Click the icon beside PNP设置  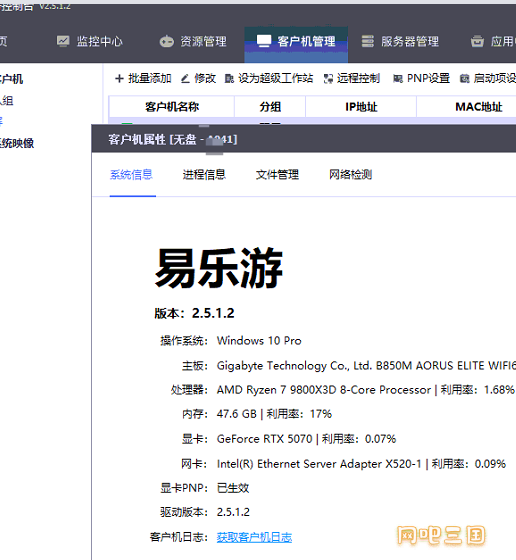click(x=397, y=79)
